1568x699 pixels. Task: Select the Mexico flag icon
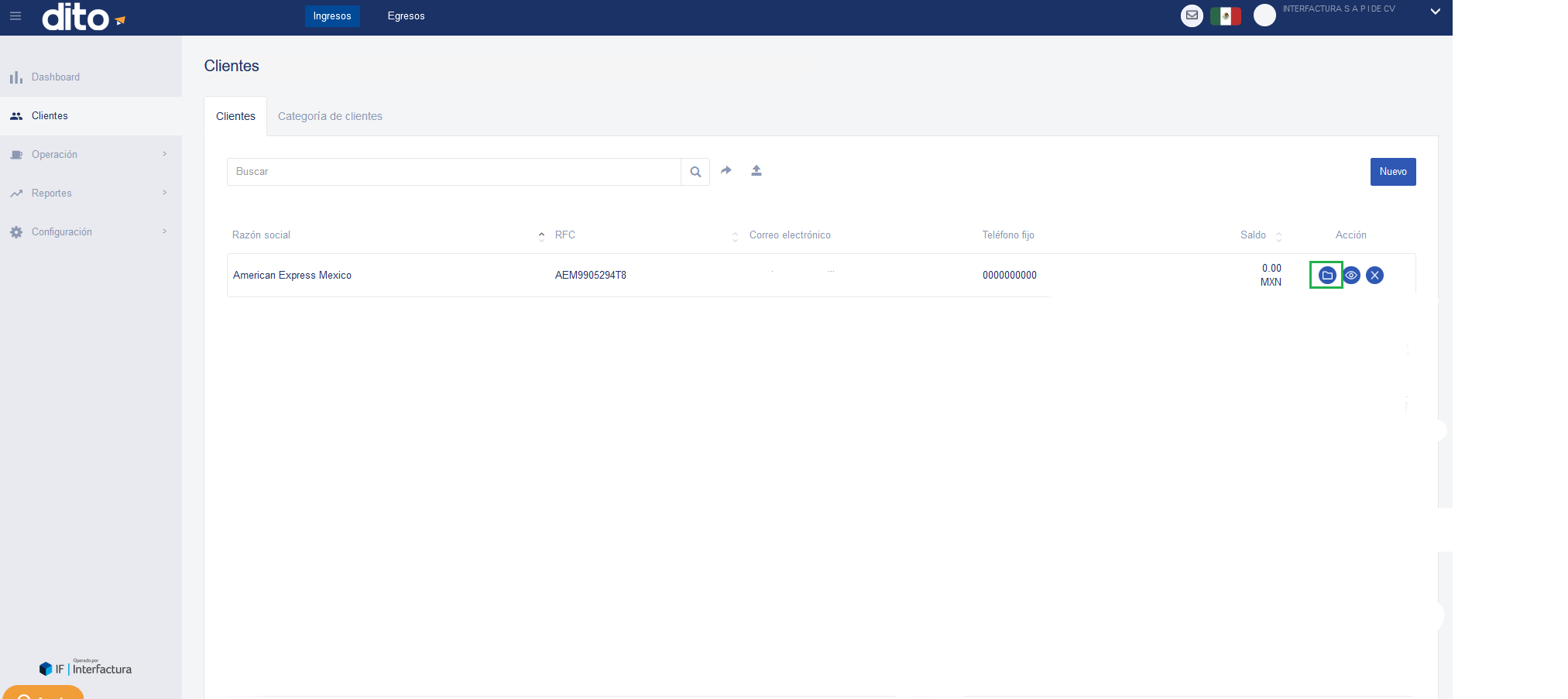(1226, 15)
